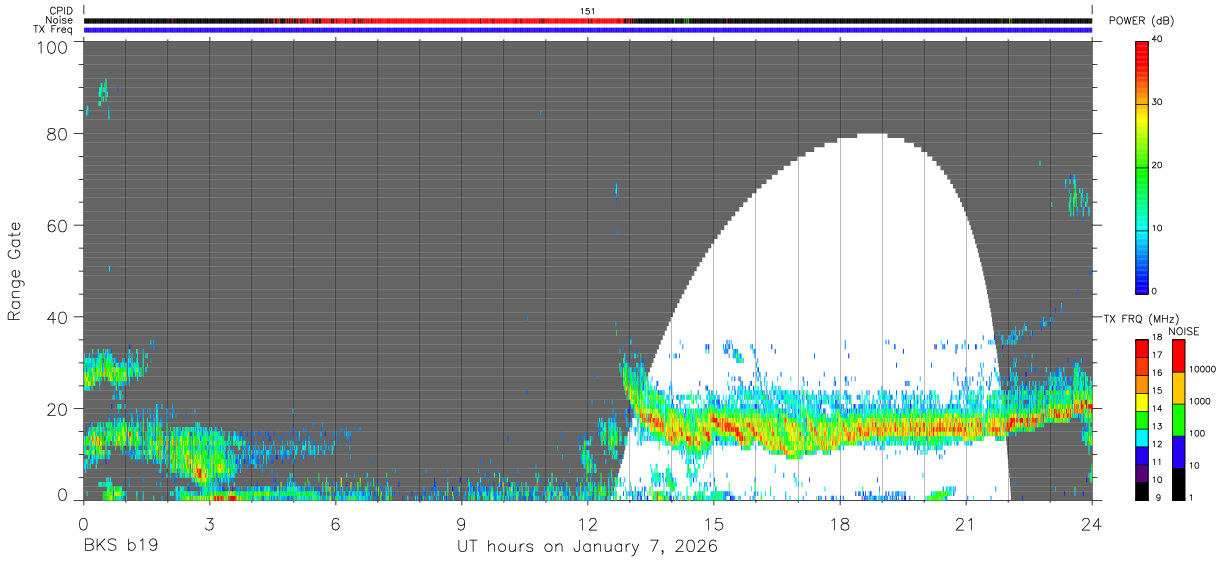
Task: Pick the yellow block of the NOISE colorbar
Action: (x=1178, y=388)
